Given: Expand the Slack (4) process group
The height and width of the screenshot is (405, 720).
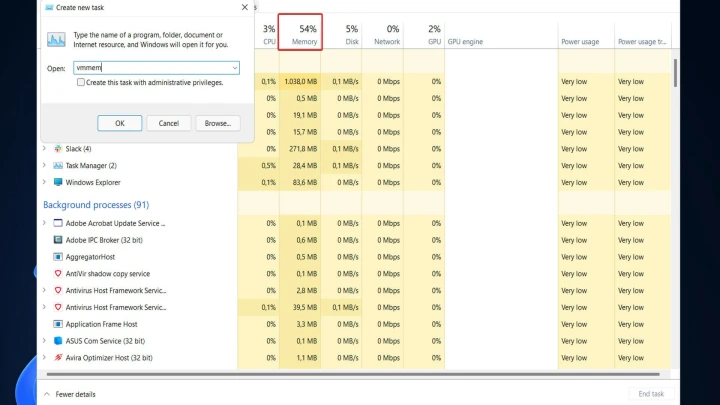Looking at the screenshot, I should click(45, 149).
